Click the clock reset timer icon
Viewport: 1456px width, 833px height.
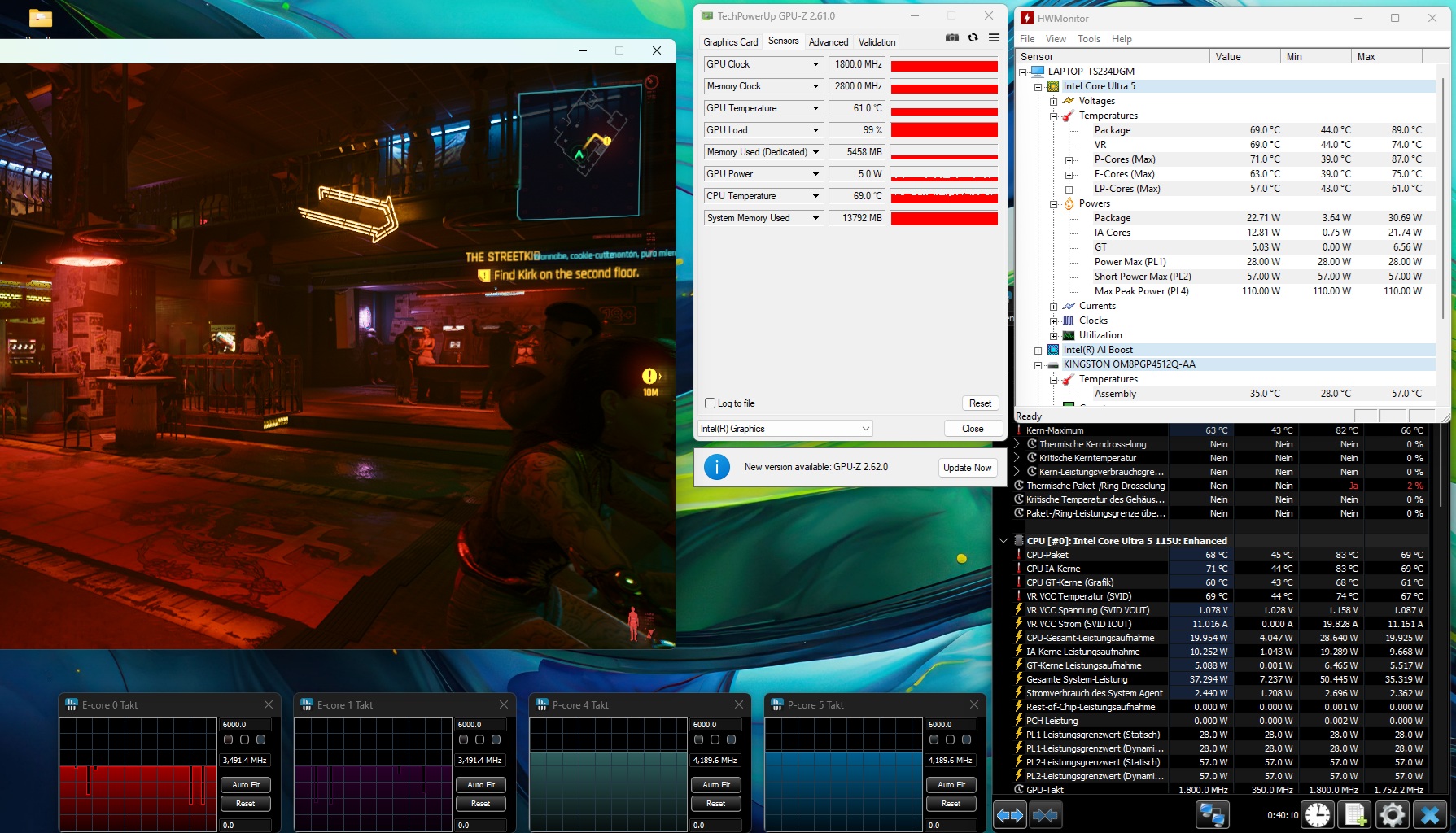click(x=1318, y=814)
